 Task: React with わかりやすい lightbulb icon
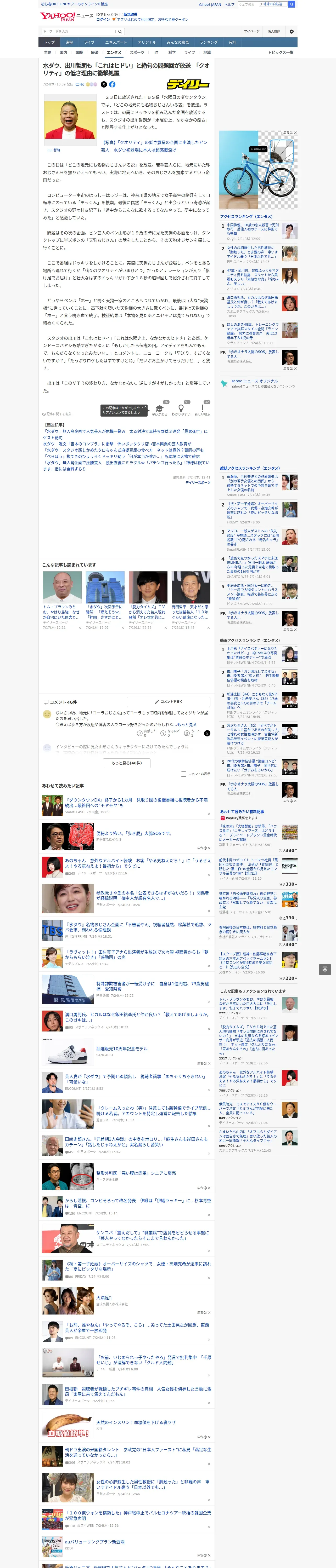click(x=181, y=408)
